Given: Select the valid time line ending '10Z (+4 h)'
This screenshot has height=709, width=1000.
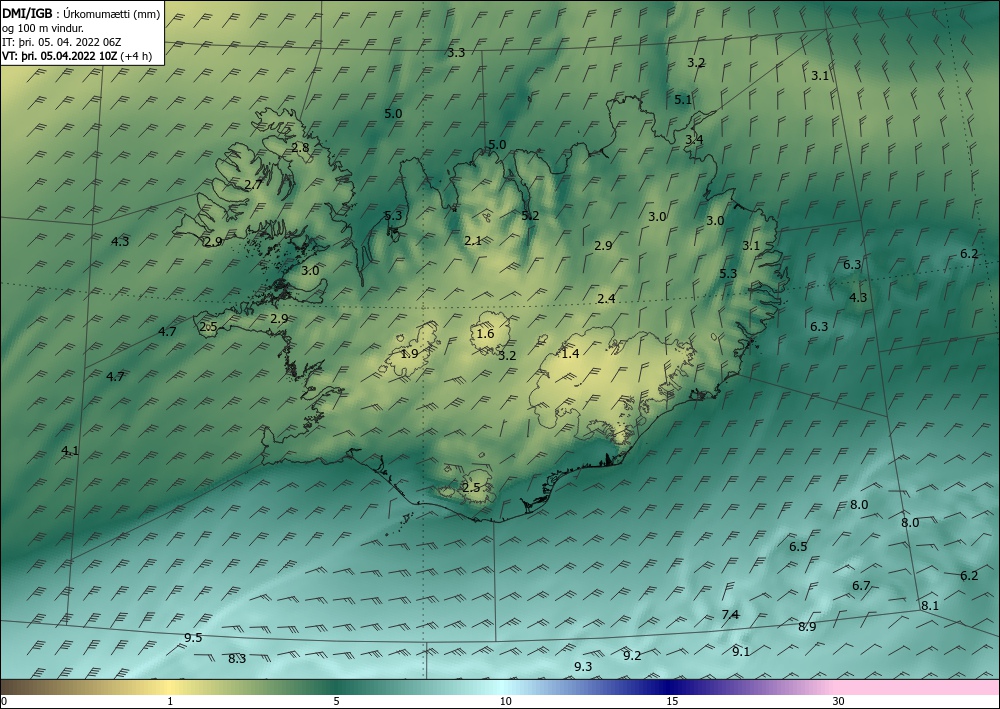Looking at the screenshot, I should coord(77,55).
